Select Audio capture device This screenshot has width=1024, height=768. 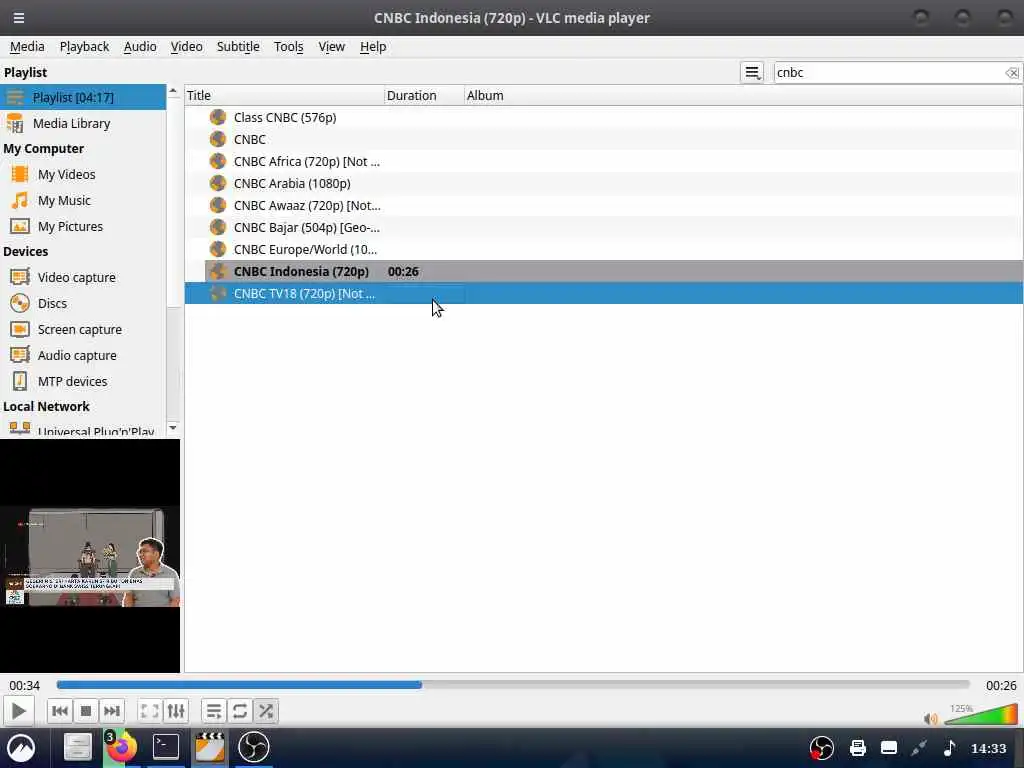click(83, 356)
